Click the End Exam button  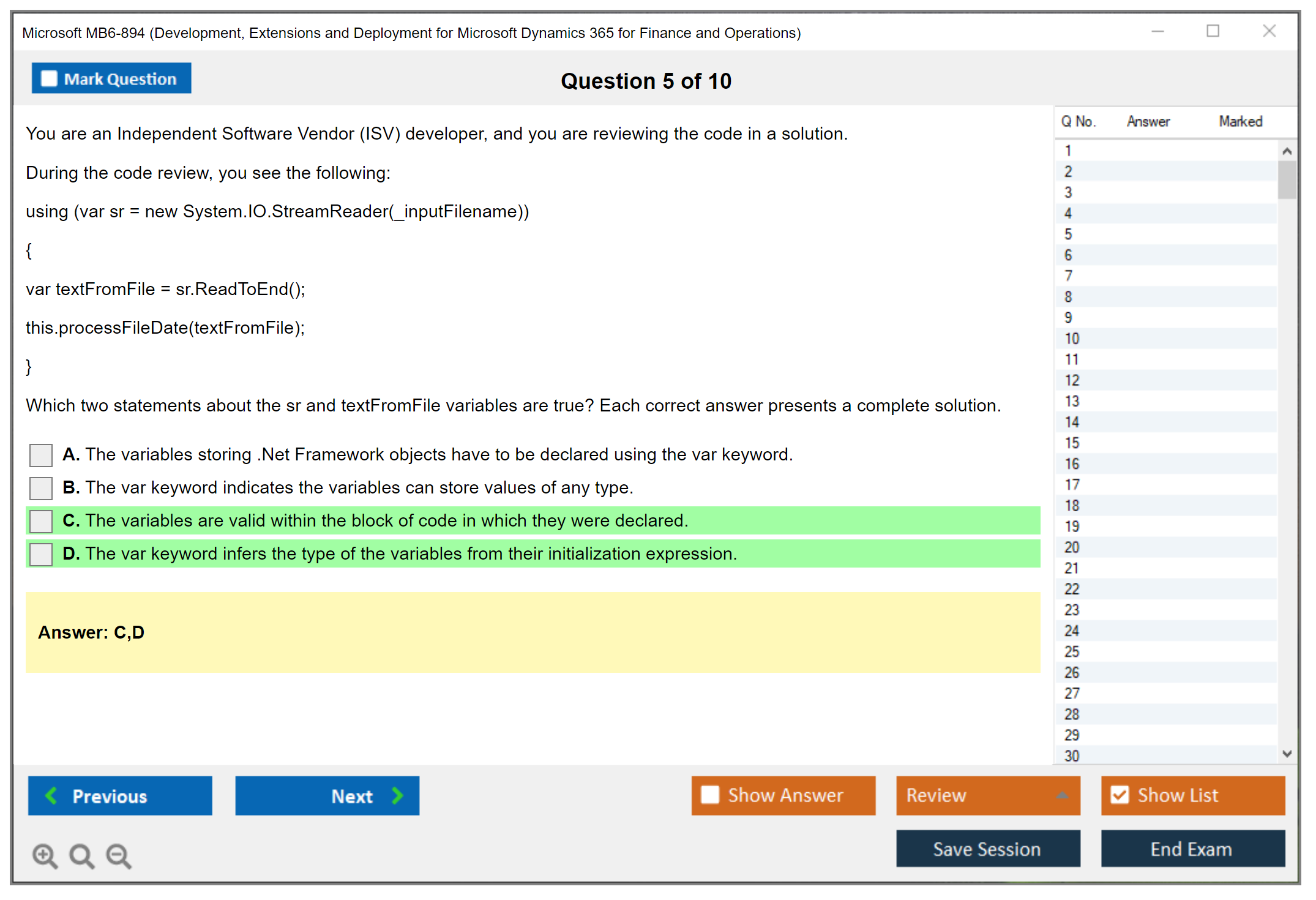[x=1192, y=849]
